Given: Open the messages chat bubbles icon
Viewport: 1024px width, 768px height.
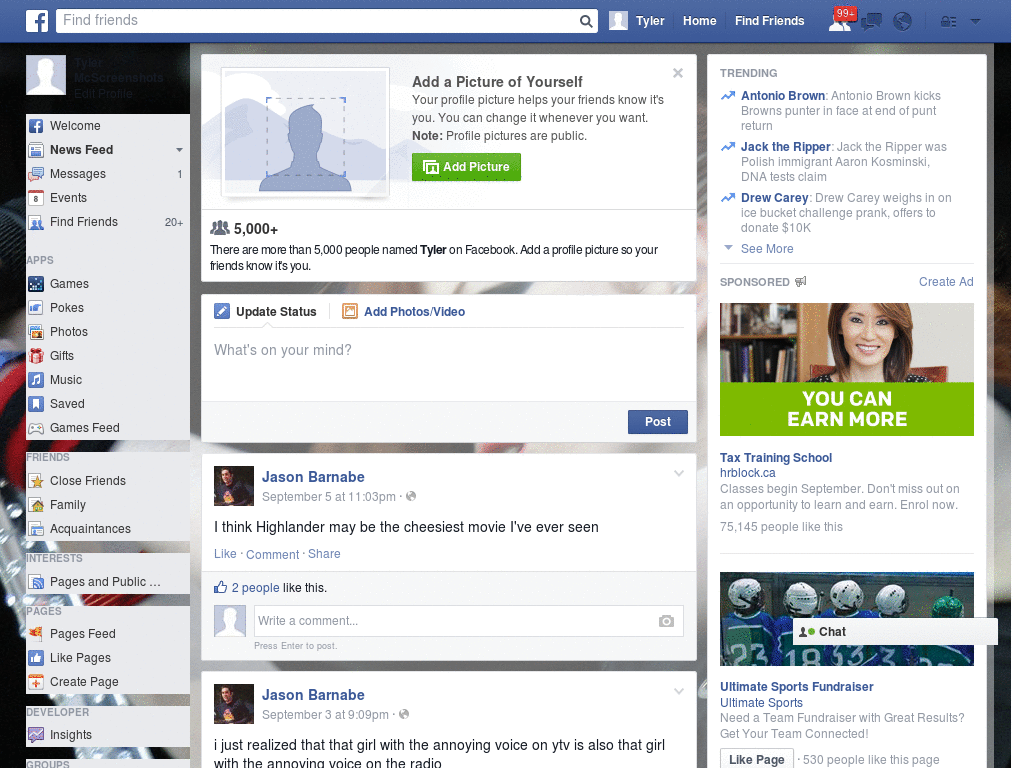Looking at the screenshot, I should pyautogui.click(x=871, y=22).
